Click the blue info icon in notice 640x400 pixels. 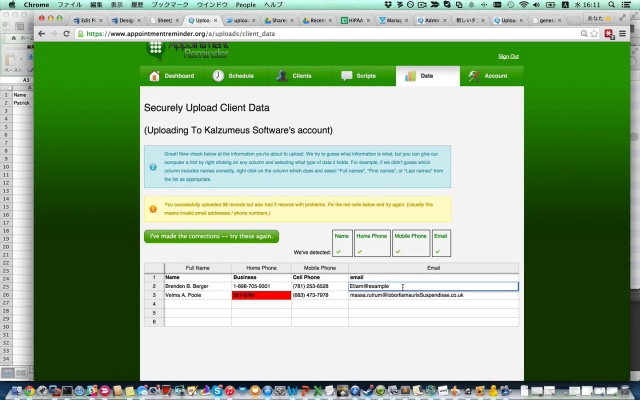[x=153, y=168]
